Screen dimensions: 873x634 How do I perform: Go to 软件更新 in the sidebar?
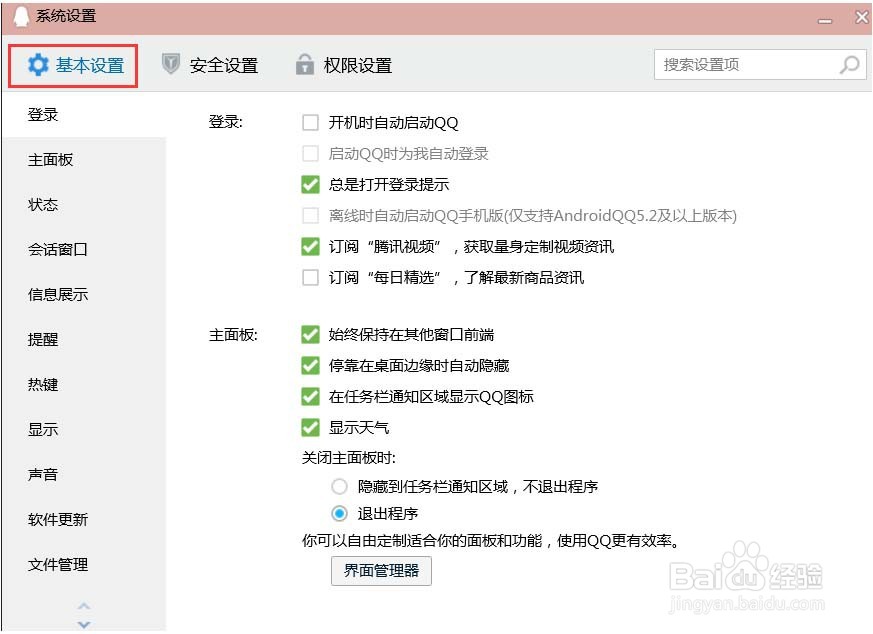[x=84, y=520]
